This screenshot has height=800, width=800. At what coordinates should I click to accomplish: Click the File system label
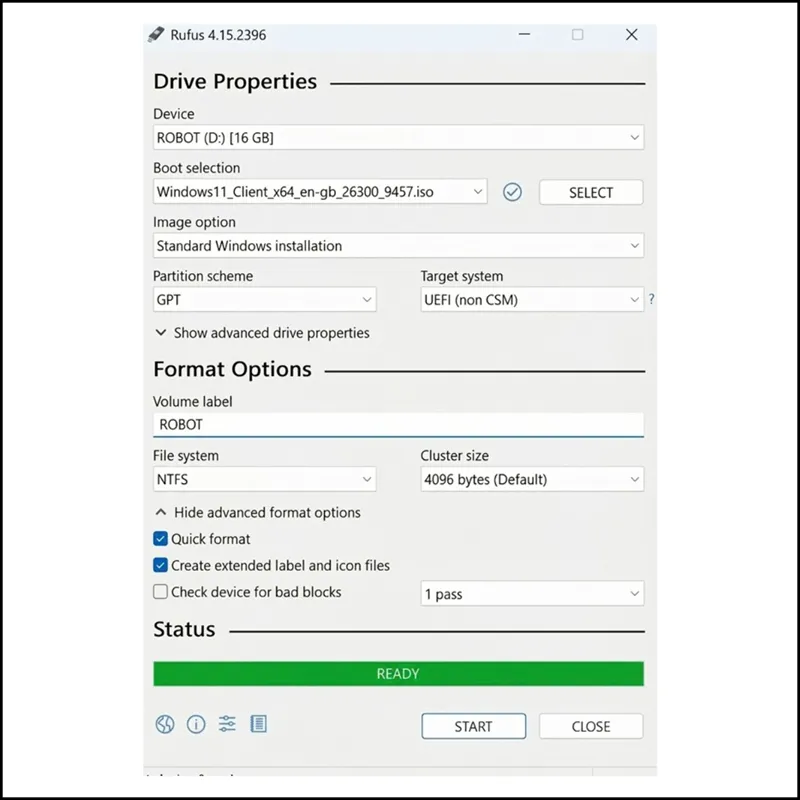point(186,456)
